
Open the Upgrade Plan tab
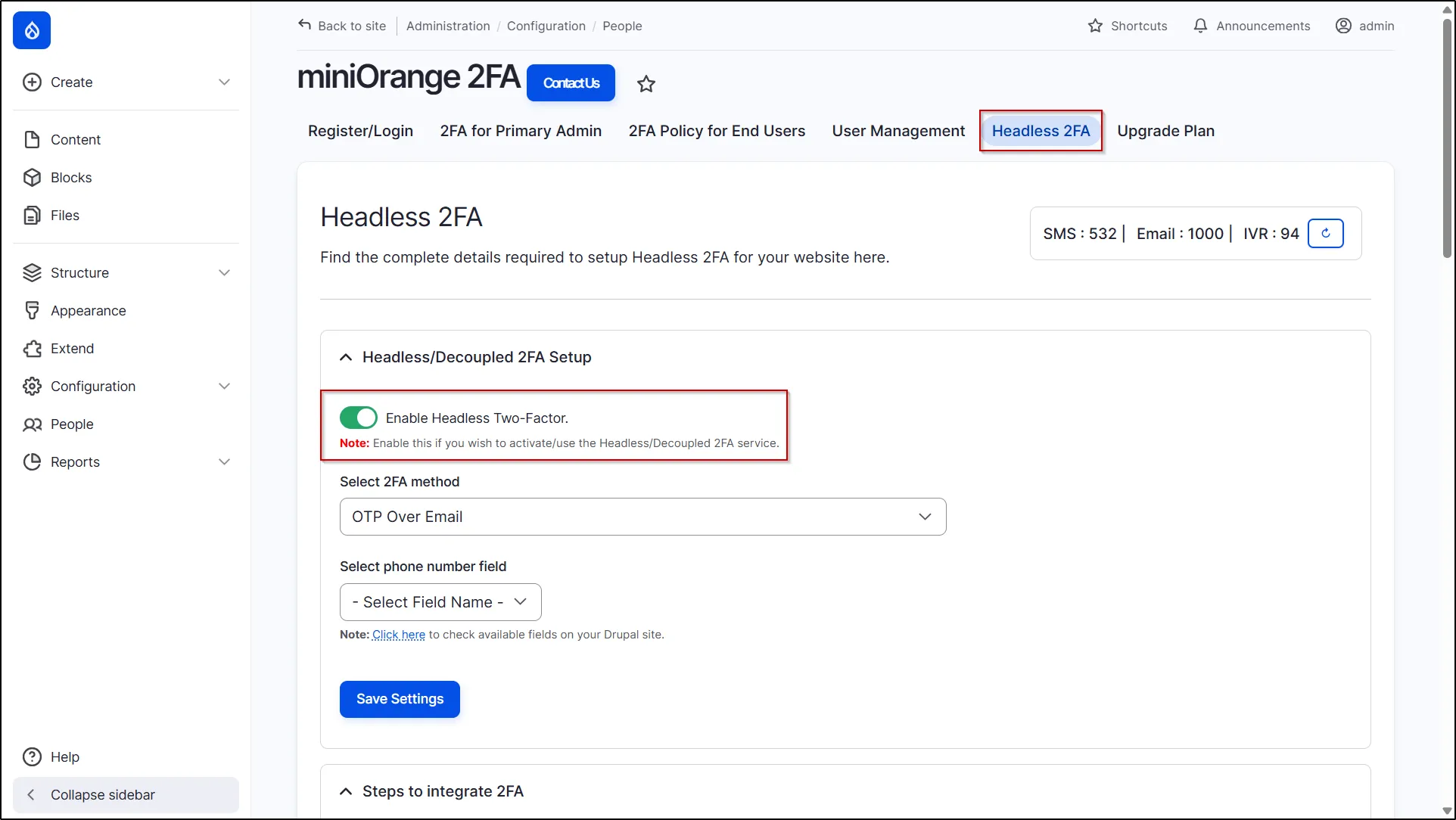click(x=1165, y=131)
